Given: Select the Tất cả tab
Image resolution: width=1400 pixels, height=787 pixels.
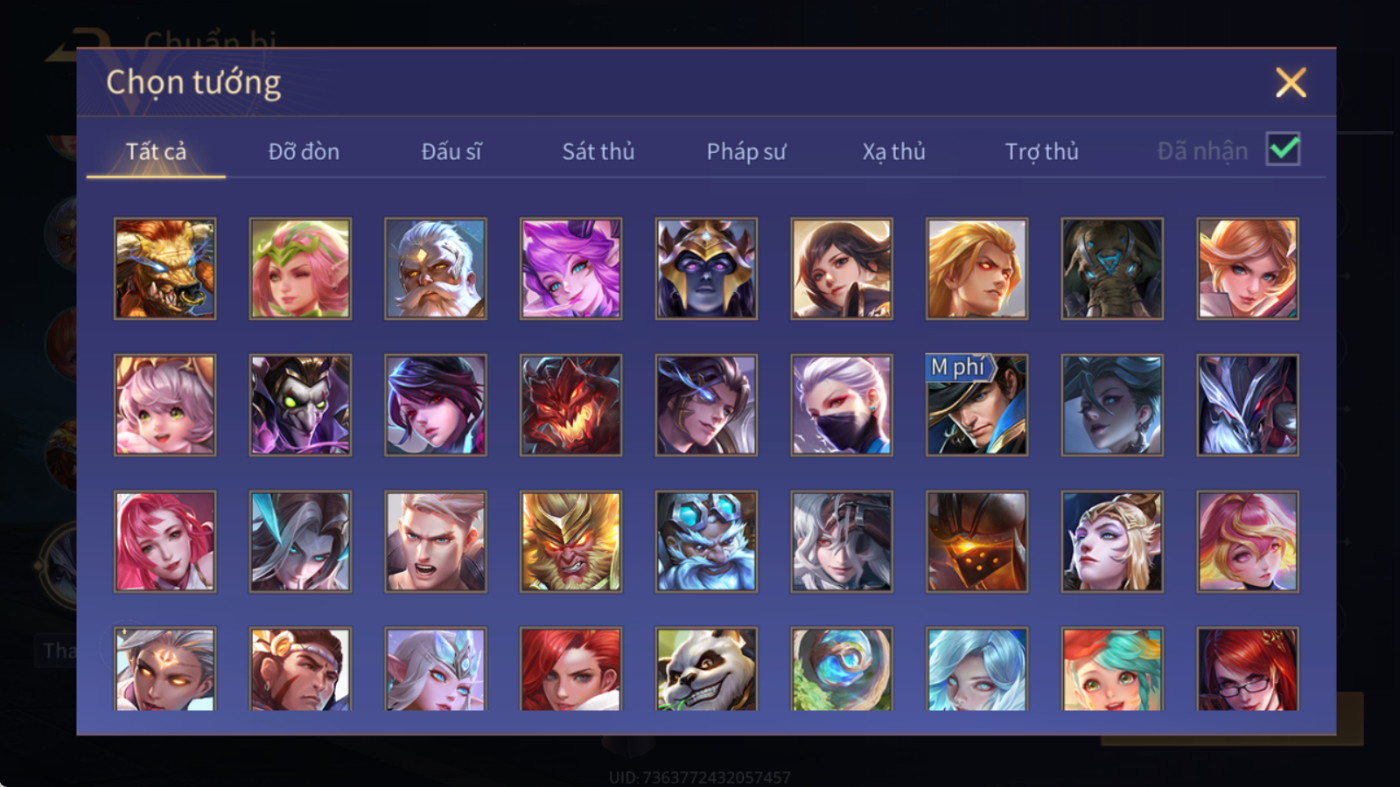Looking at the screenshot, I should [x=156, y=152].
